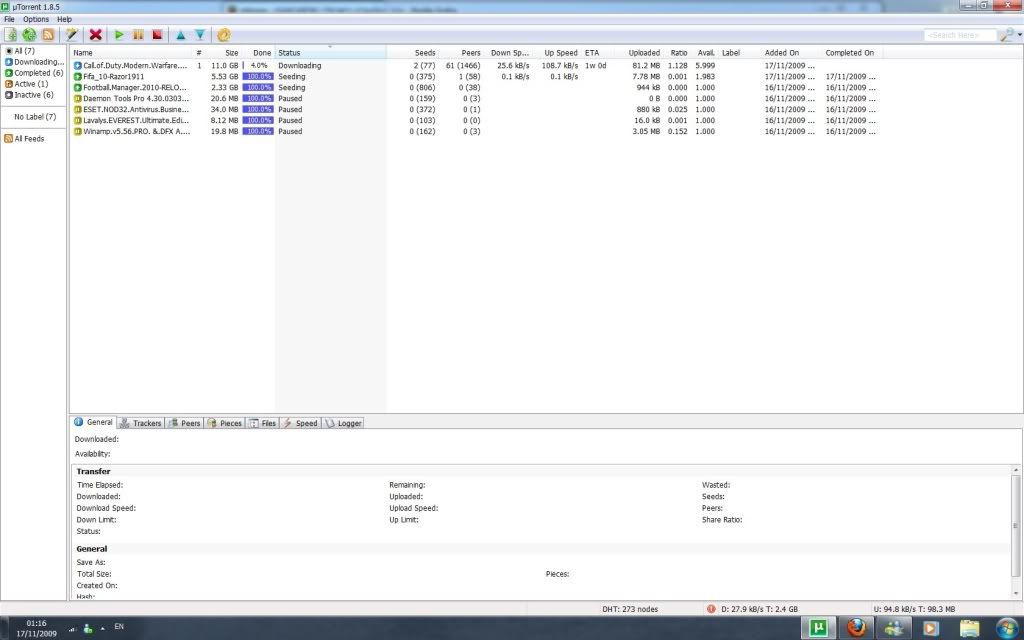Open Preferences via the gear toolbar icon
Viewport: 1024px width, 640px height.
point(223,35)
